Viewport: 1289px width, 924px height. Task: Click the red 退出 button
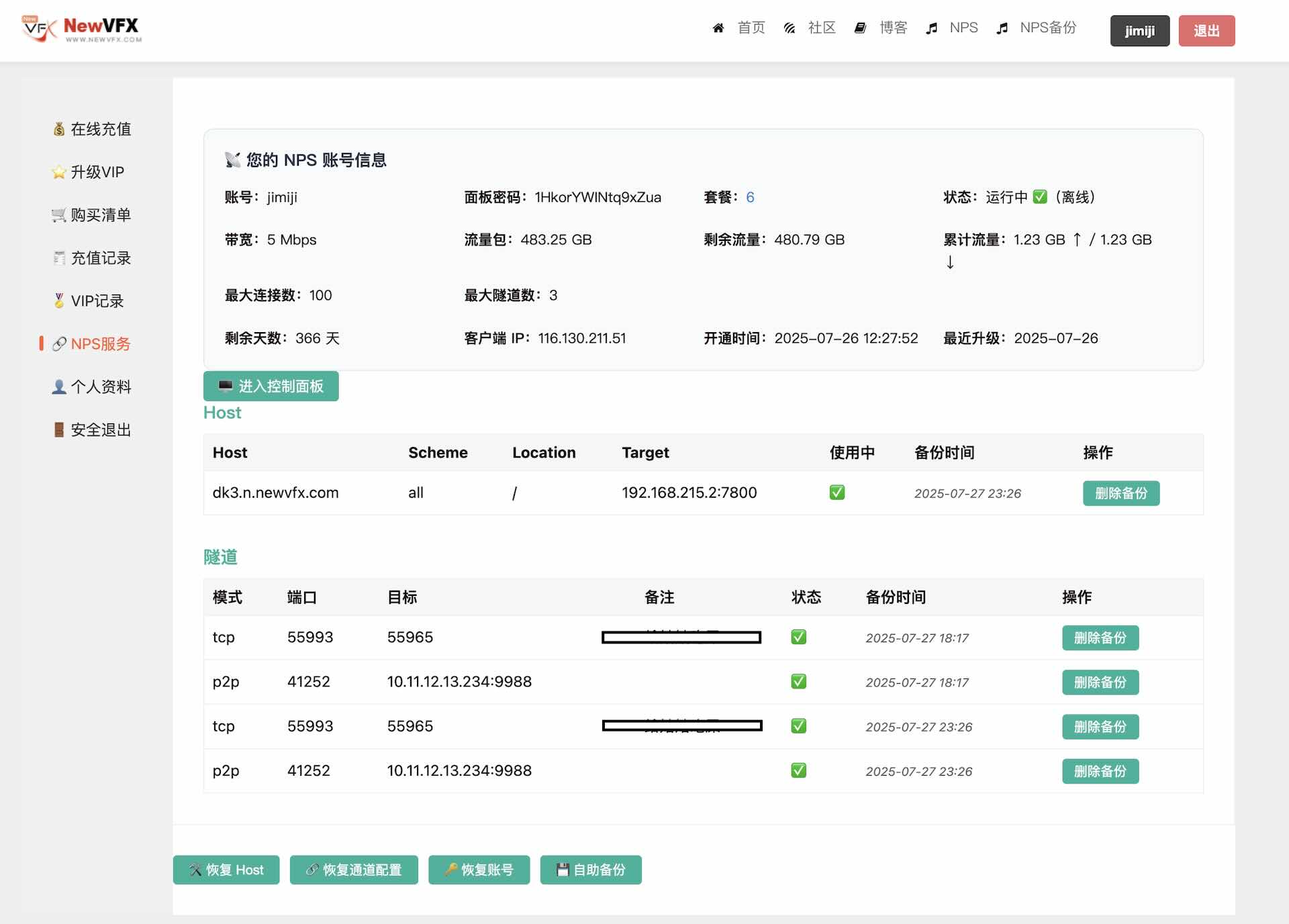tap(1206, 31)
